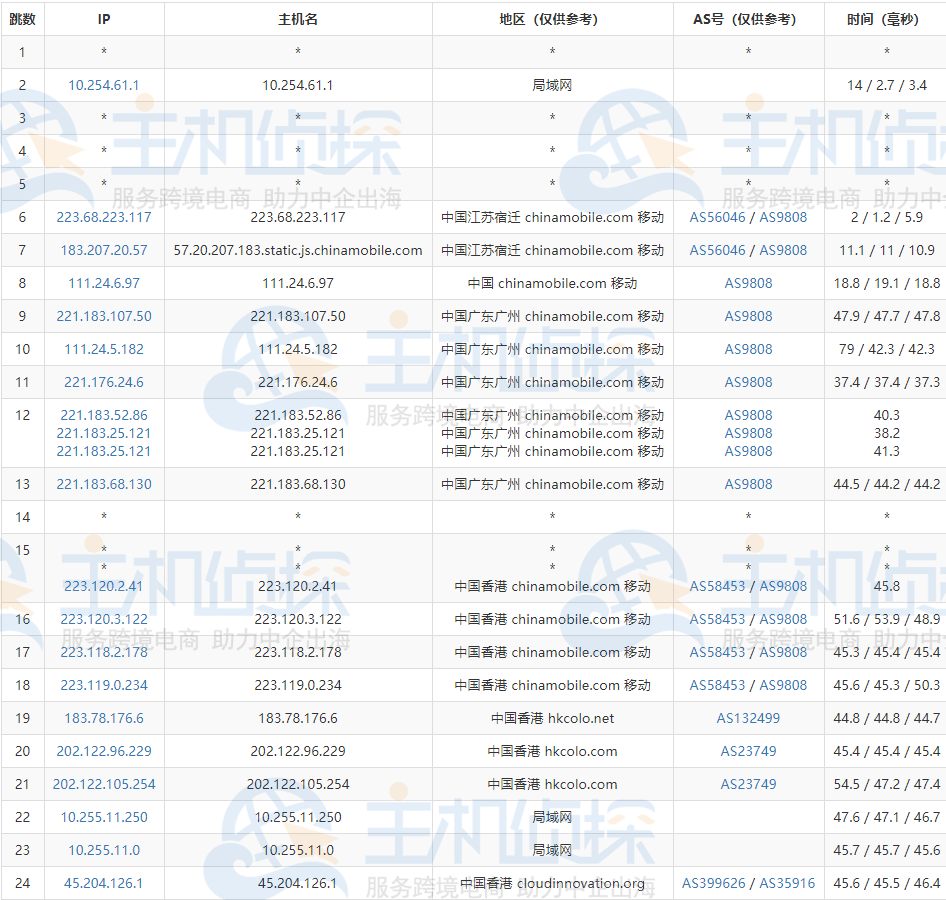Open AS23749 link in hop 20 row
The height and width of the screenshot is (900, 946).
pyautogui.click(x=748, y=751)
